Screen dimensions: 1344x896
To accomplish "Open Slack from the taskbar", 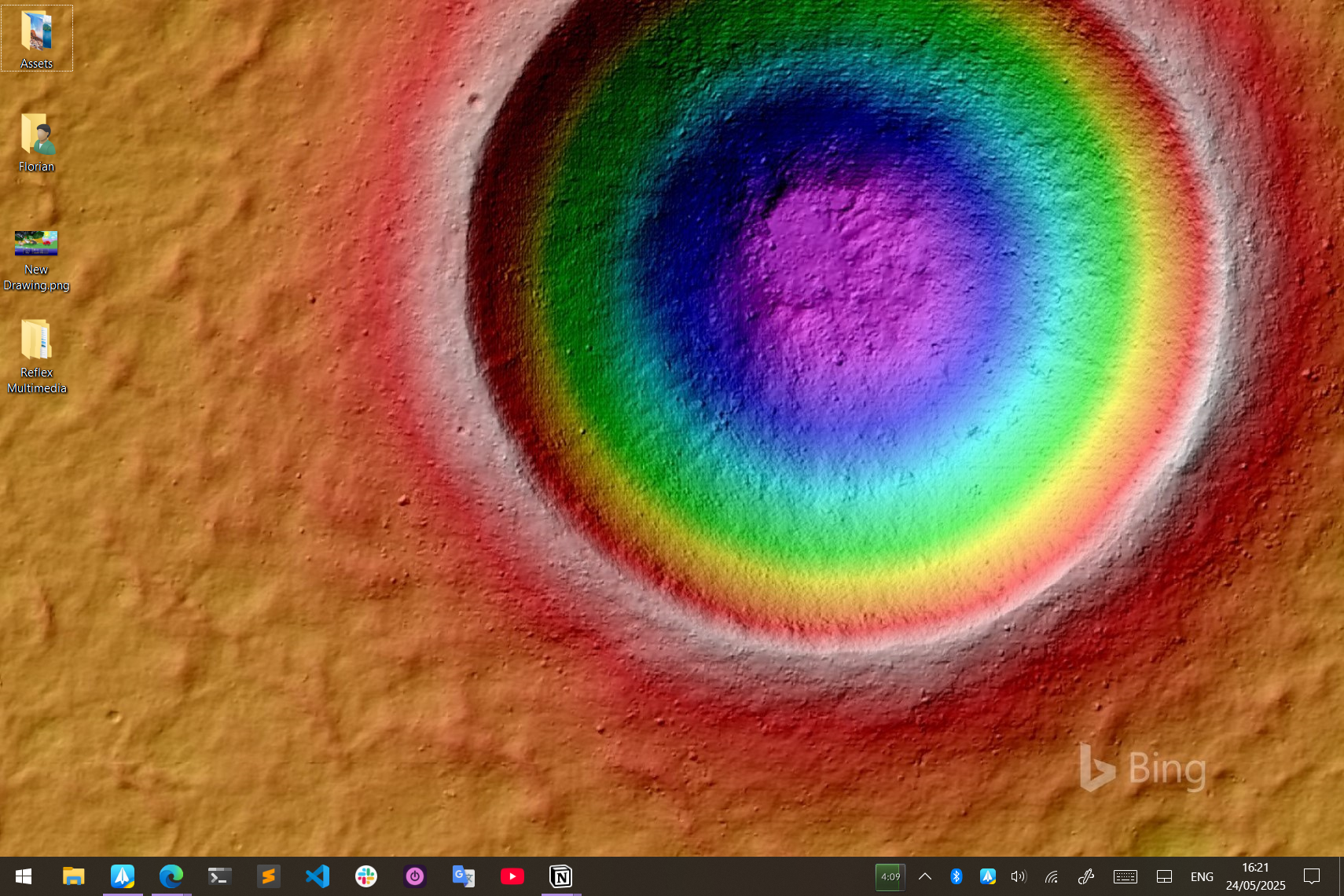I will [x=365, y=876].
